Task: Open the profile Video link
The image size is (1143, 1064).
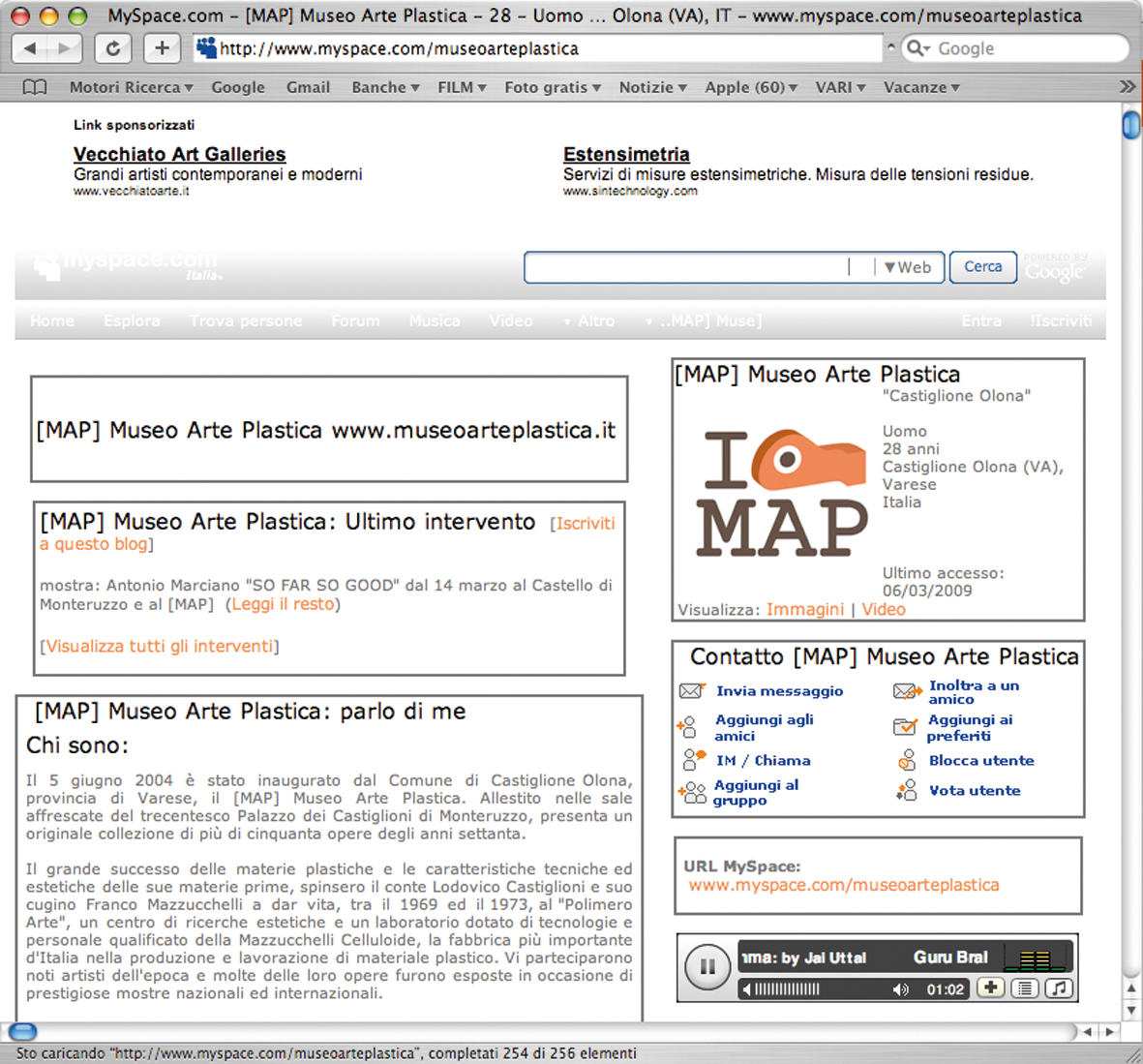Action: tap(884, 610)
